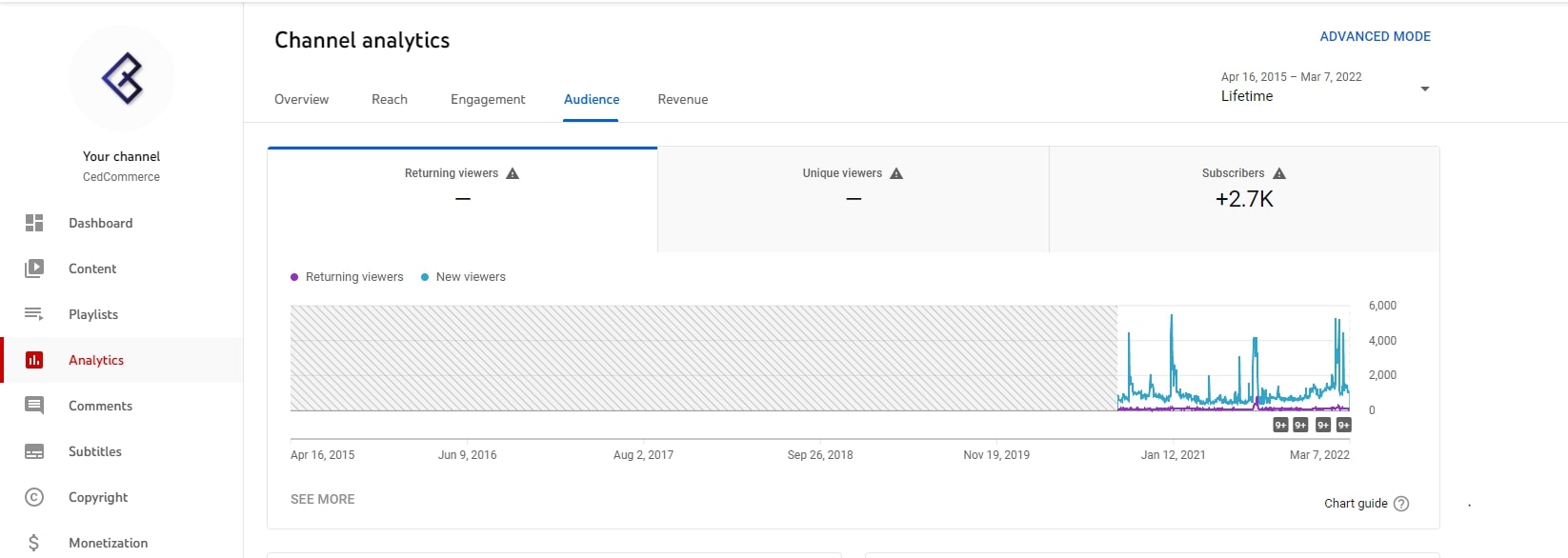Switch to the Overview tab

pos(302,99)
